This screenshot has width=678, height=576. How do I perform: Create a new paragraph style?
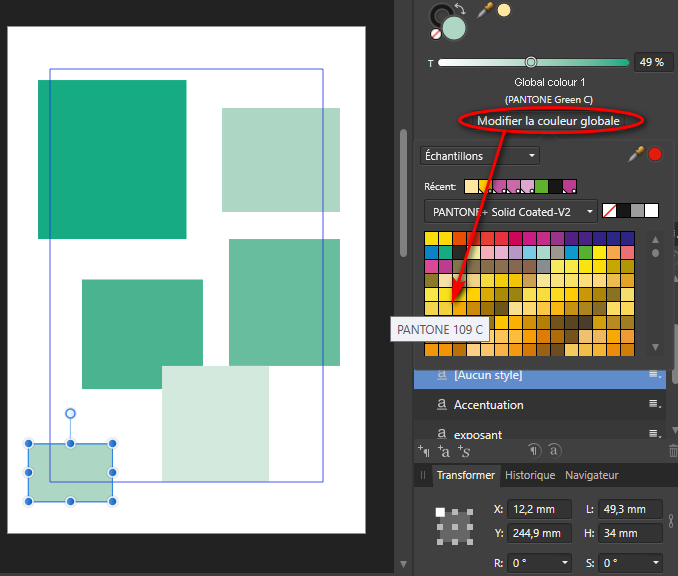pos(424,451)
